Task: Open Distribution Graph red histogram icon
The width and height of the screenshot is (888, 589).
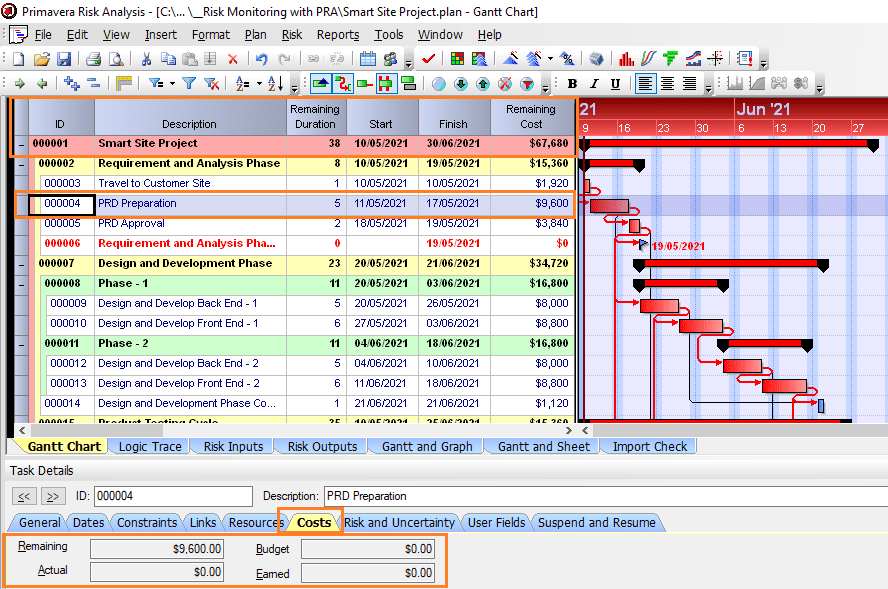Action: tap(626, 59)
